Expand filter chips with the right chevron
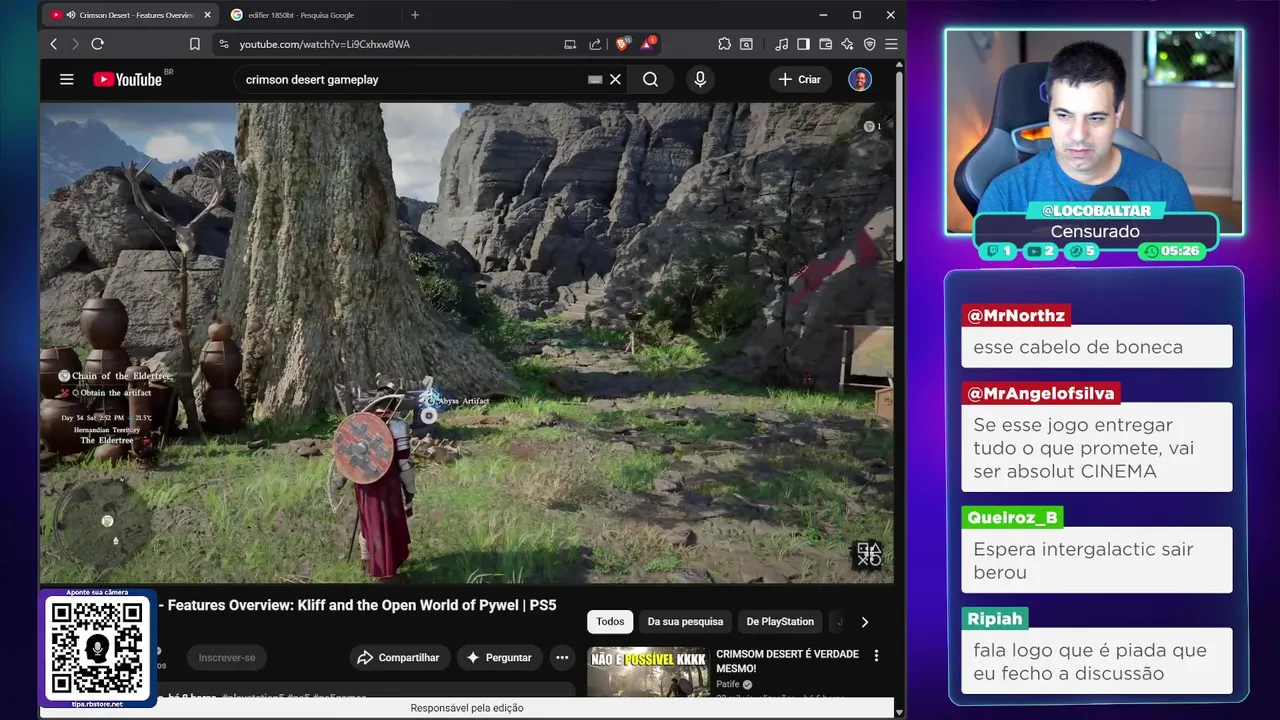Viewport: 1280px width, 720px height. click(x=865, y=621)
